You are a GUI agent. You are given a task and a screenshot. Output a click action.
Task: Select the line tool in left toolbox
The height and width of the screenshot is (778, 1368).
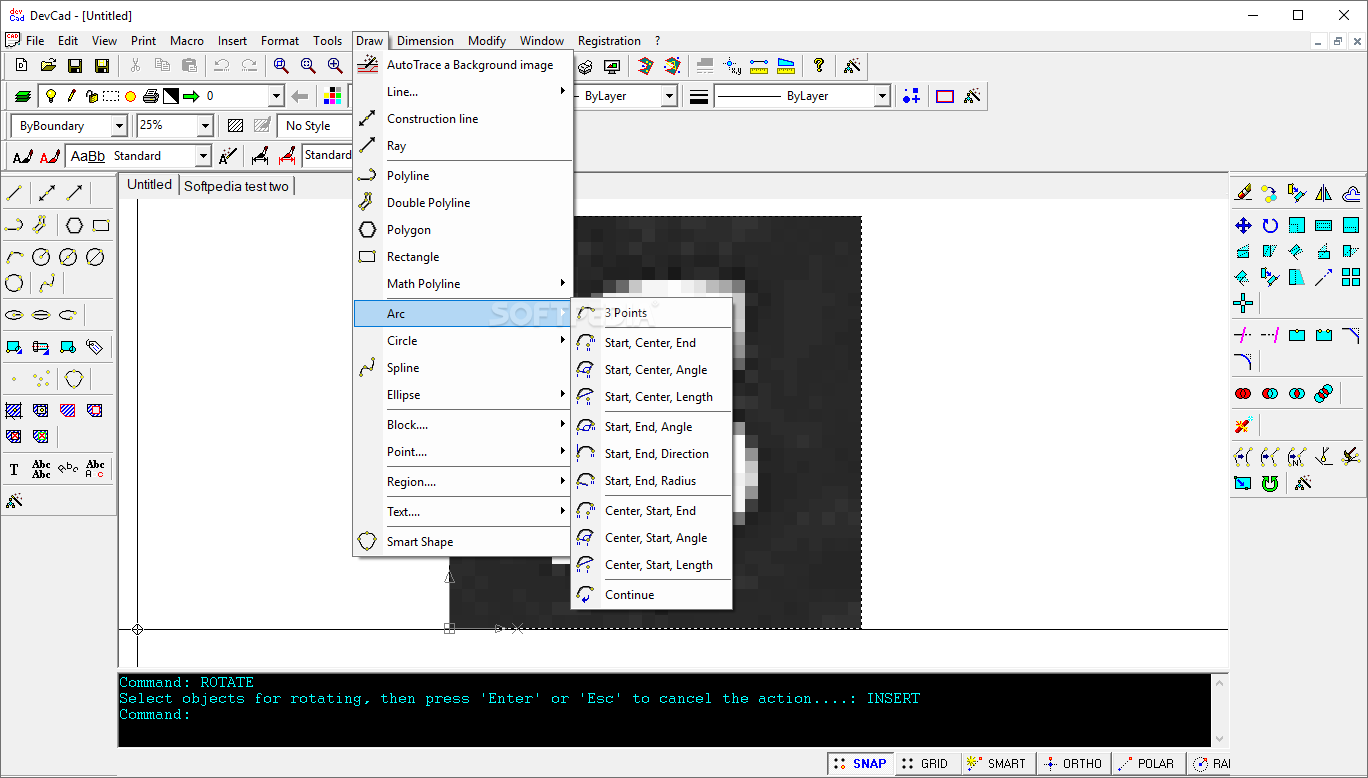pos(14,193)
